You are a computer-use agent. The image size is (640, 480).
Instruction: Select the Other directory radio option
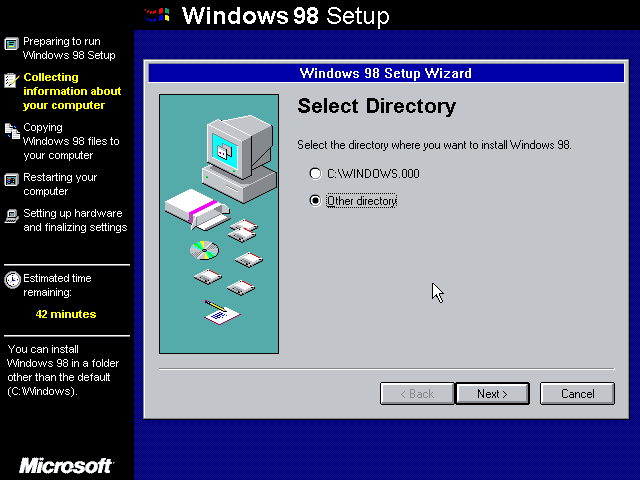tap(316, 200)
